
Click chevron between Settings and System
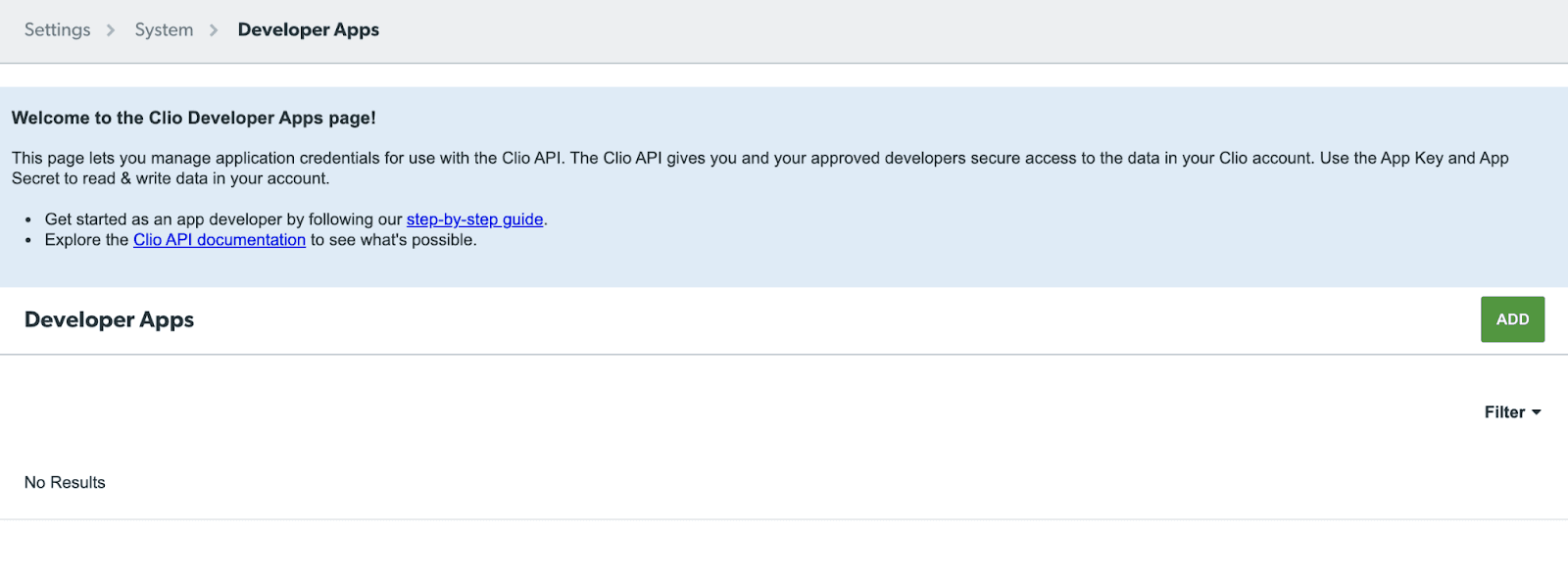111,30
